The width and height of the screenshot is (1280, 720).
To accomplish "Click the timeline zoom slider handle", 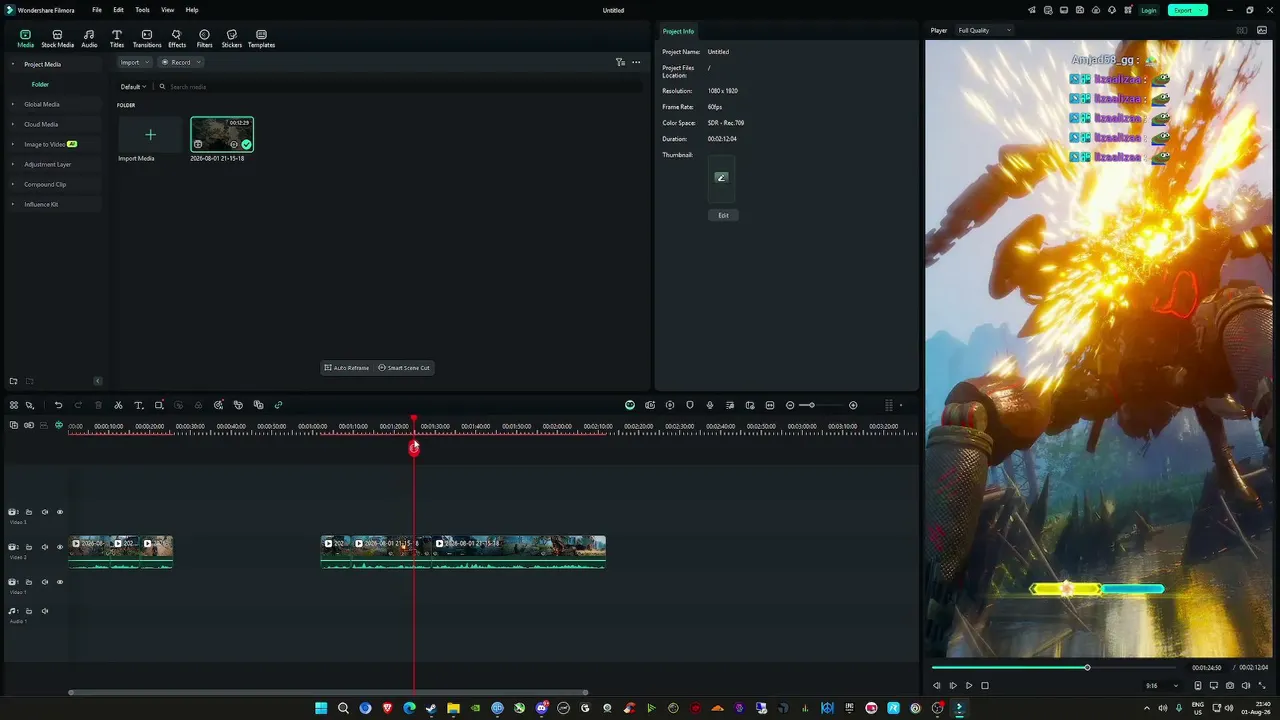I will click(x=812, y=405).
